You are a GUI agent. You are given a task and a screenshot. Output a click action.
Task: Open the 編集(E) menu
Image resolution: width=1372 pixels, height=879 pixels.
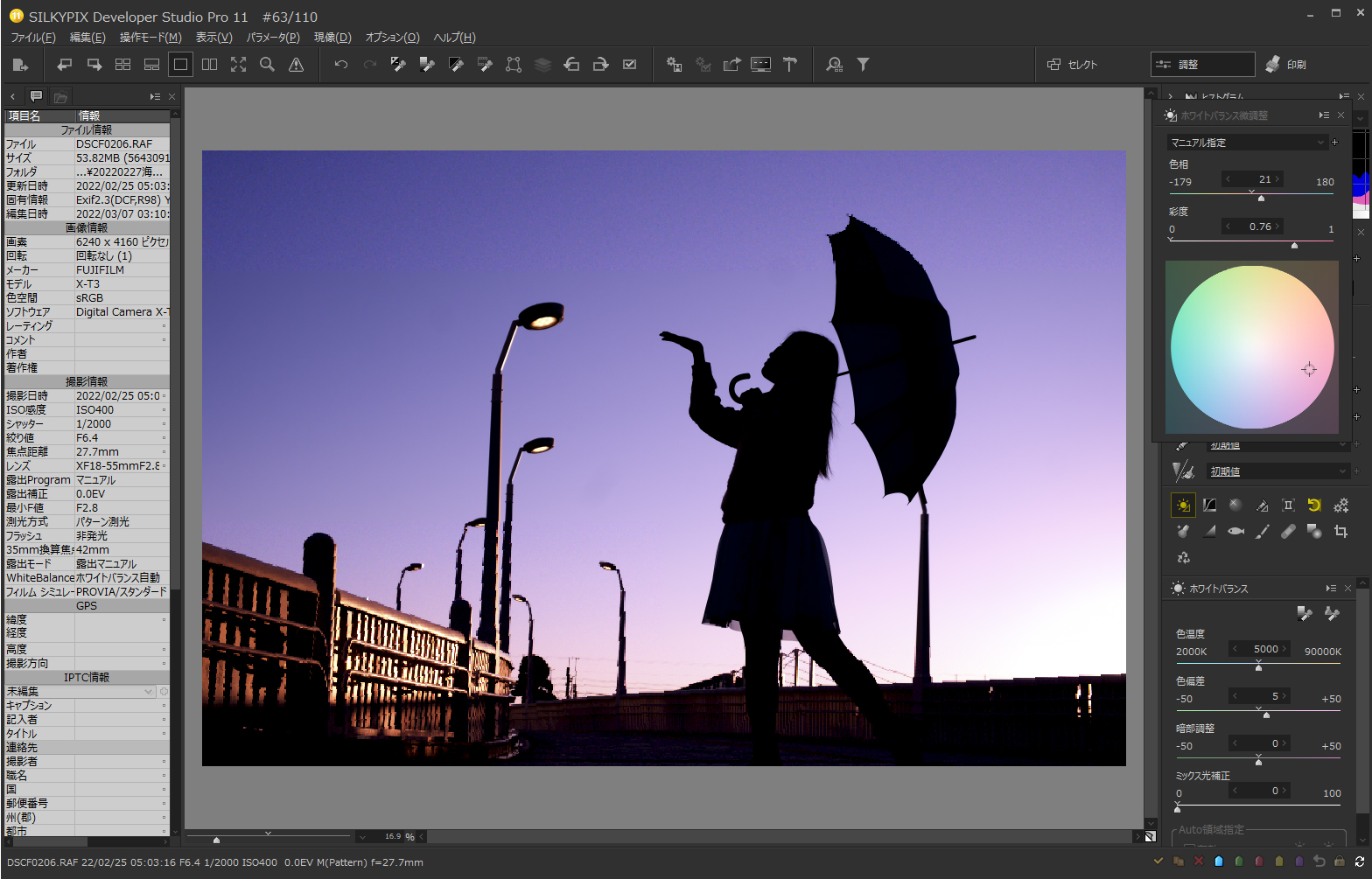click(x=87, y=38)
